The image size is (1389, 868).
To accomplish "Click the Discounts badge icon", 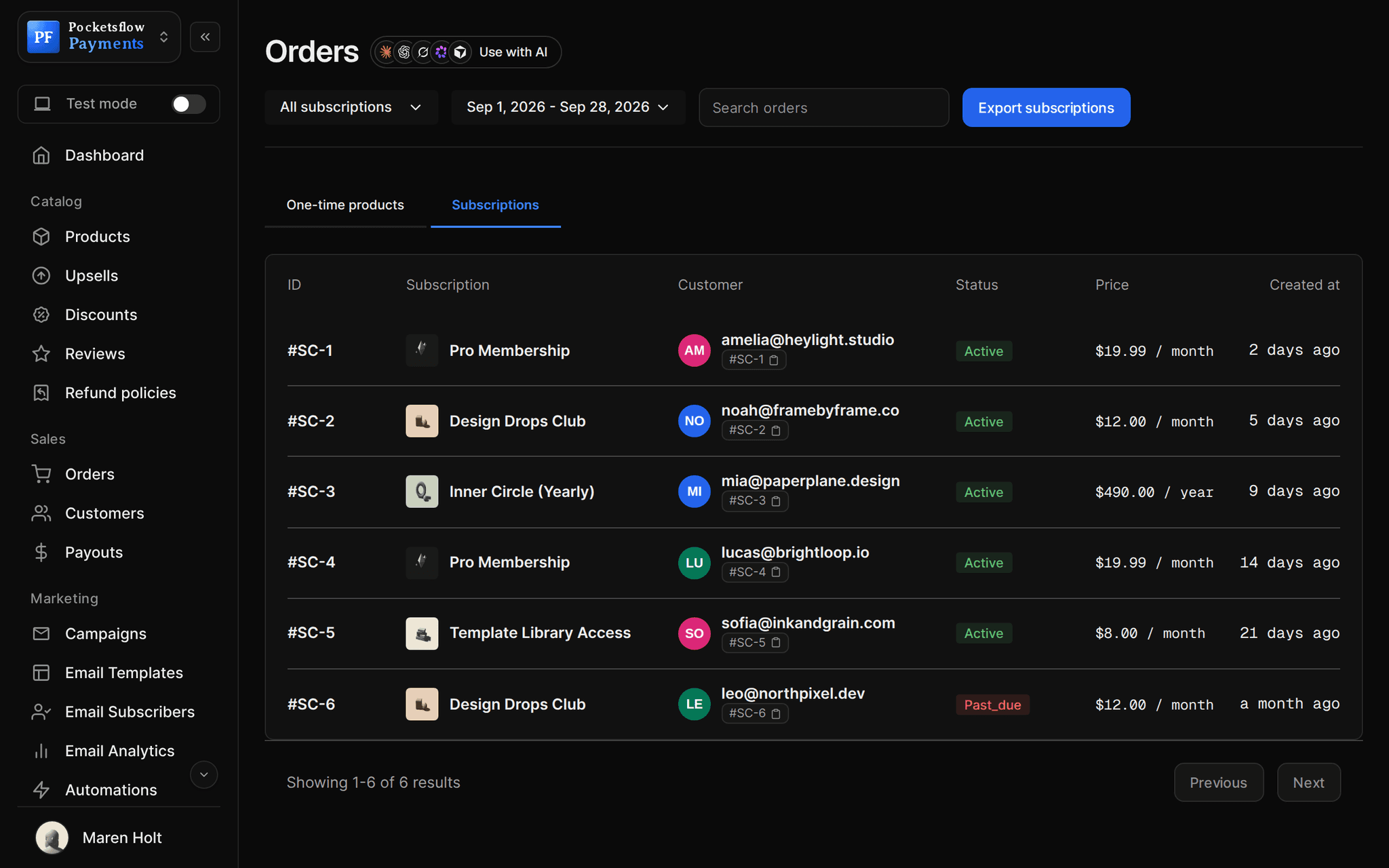I will point(41,315).
